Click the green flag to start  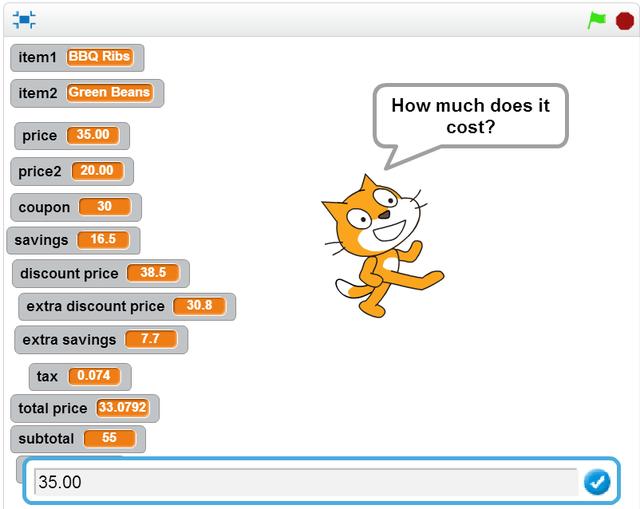point(596,20)
